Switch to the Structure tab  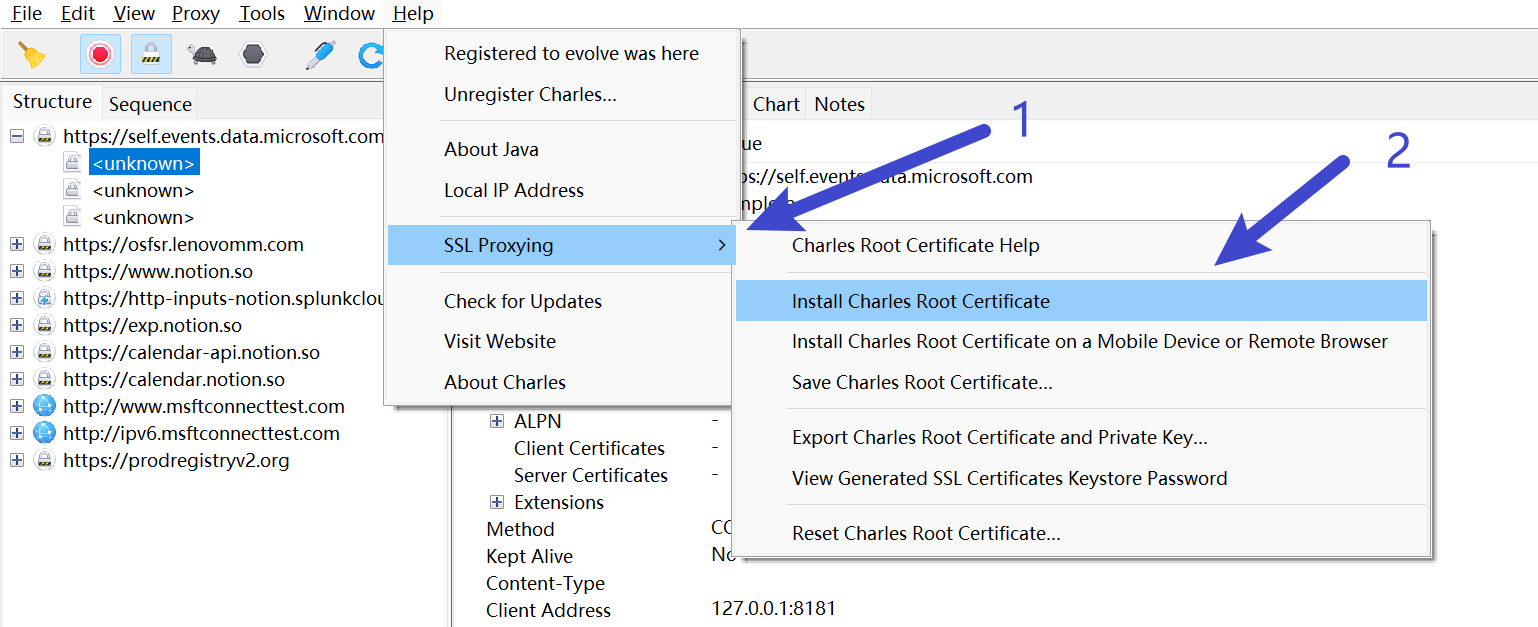pyautogui.click(x=52, y=102)
